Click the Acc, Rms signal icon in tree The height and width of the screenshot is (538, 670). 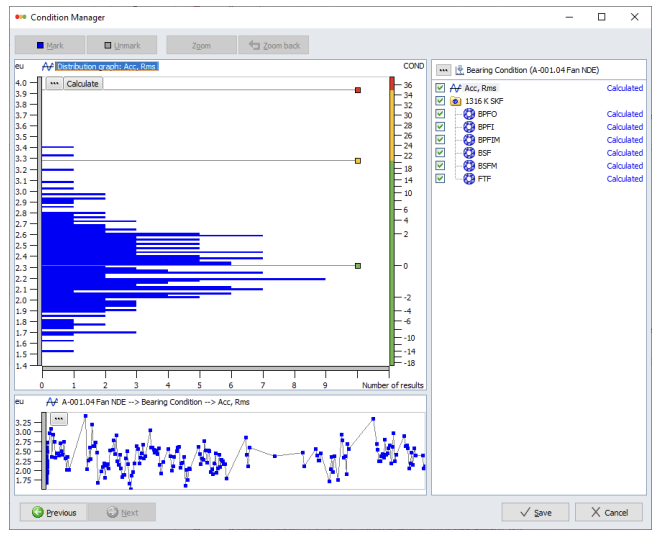[x=455, y=88]
